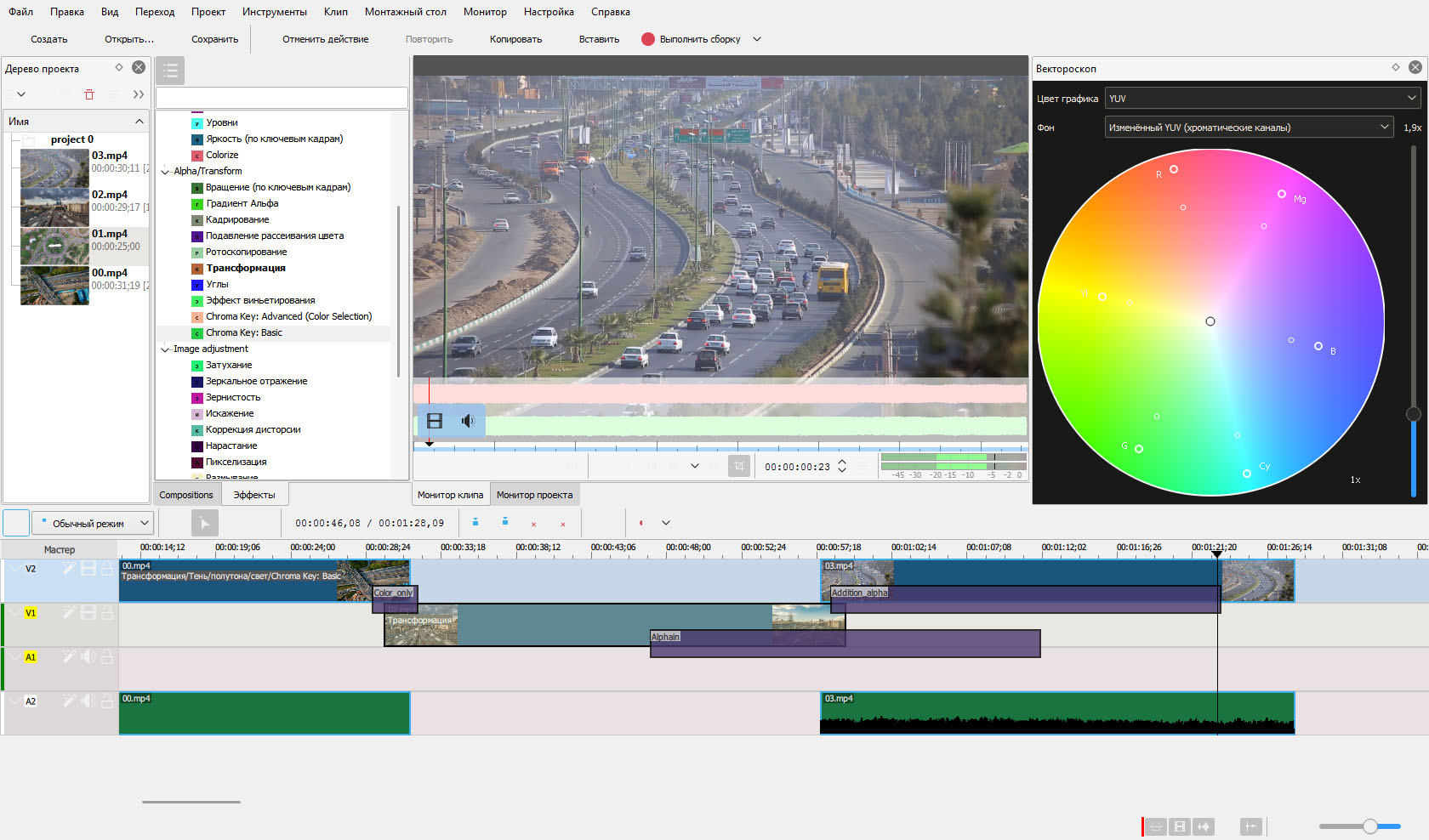Click the effects search input field

tap(282, 98)
